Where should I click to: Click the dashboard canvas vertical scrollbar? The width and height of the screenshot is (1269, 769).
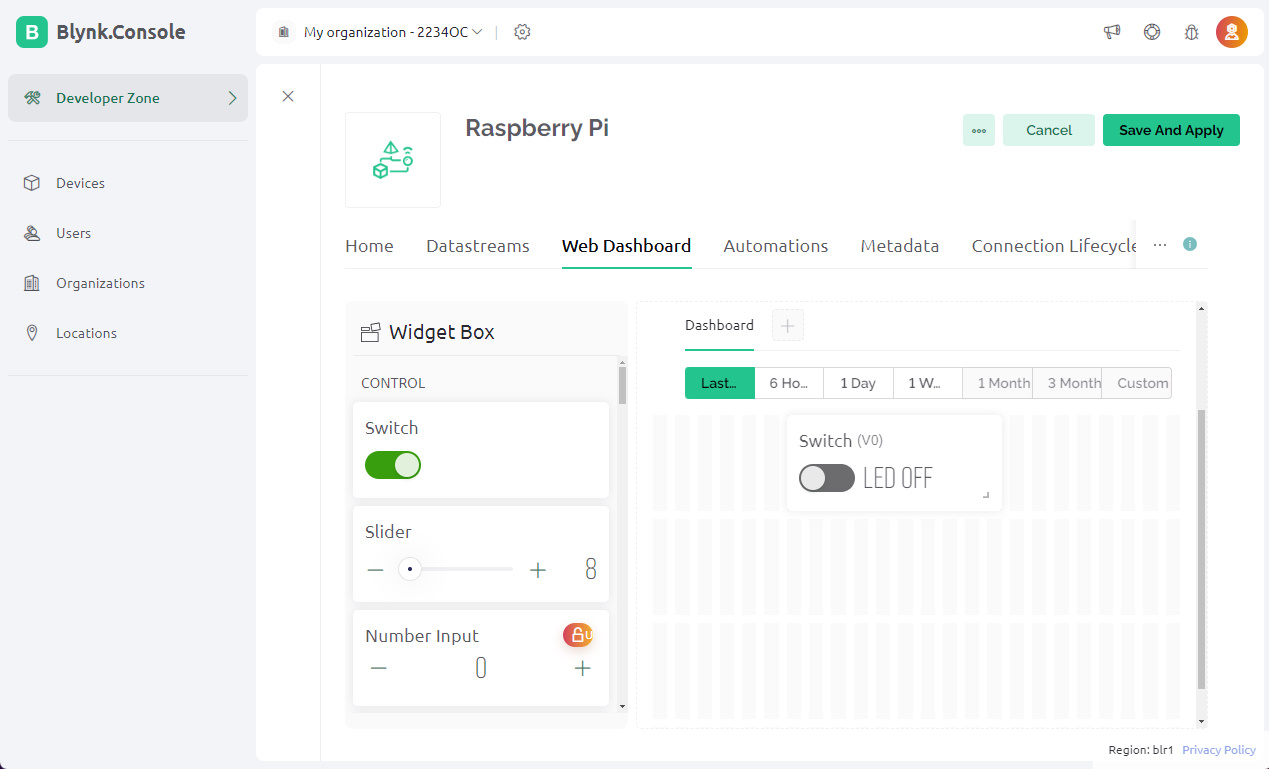click(x=1202, y=548)
